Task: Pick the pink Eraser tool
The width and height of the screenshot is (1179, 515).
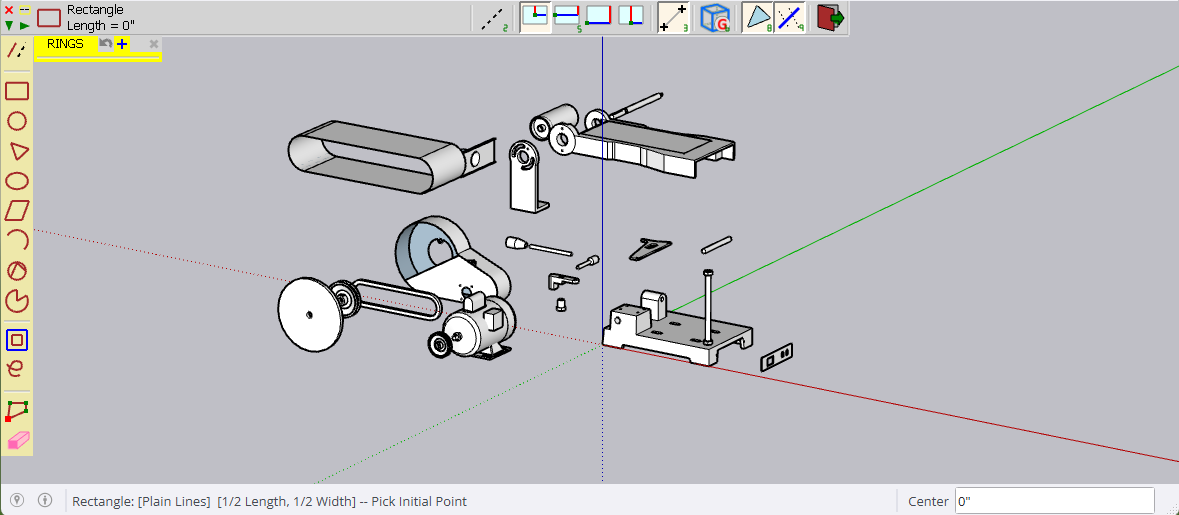Action: (18, 440)
